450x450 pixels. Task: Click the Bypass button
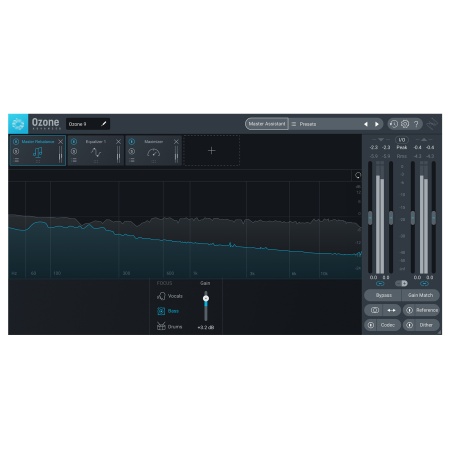383,295
